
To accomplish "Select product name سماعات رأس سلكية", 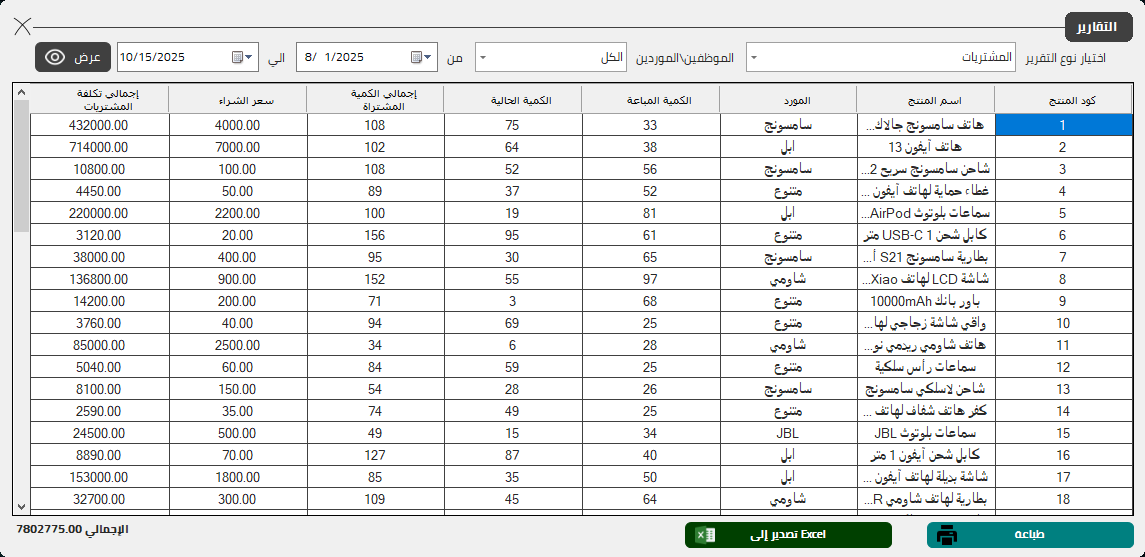I will pyautogui.click(x=925, y=367).
